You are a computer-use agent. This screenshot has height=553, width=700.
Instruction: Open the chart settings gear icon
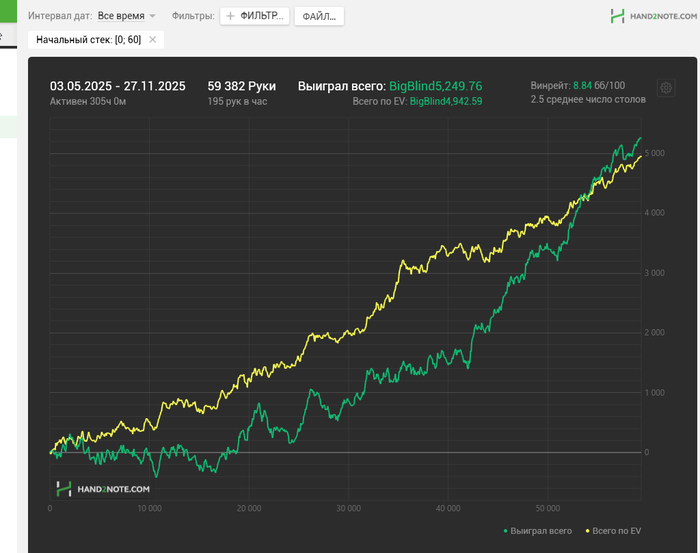tap(666, 88)
